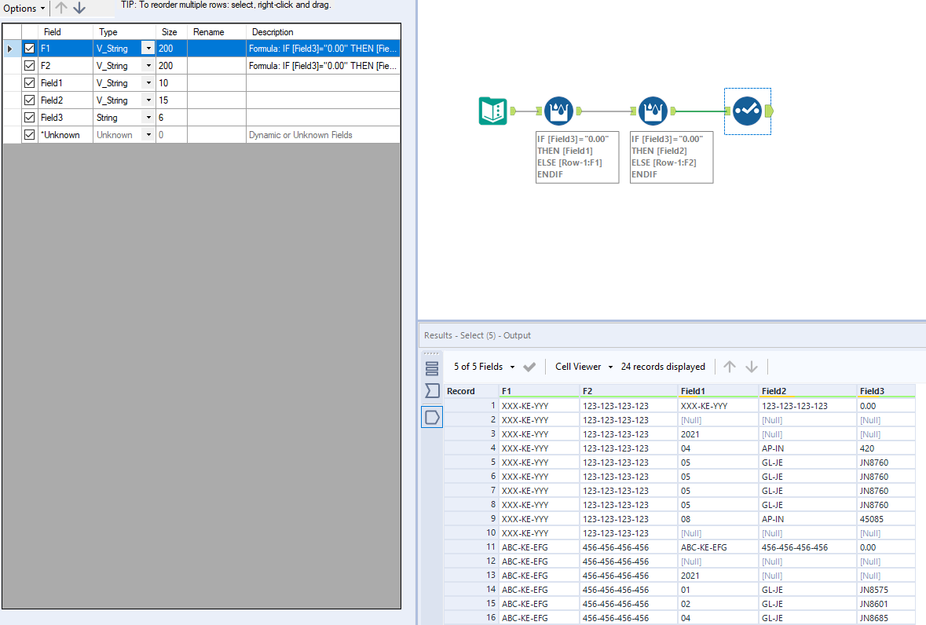Select the Multi-Row Formula tool annotated with Field1
Image resolution: width=926 pixels, height=625 pixels.
pos(558,111)
